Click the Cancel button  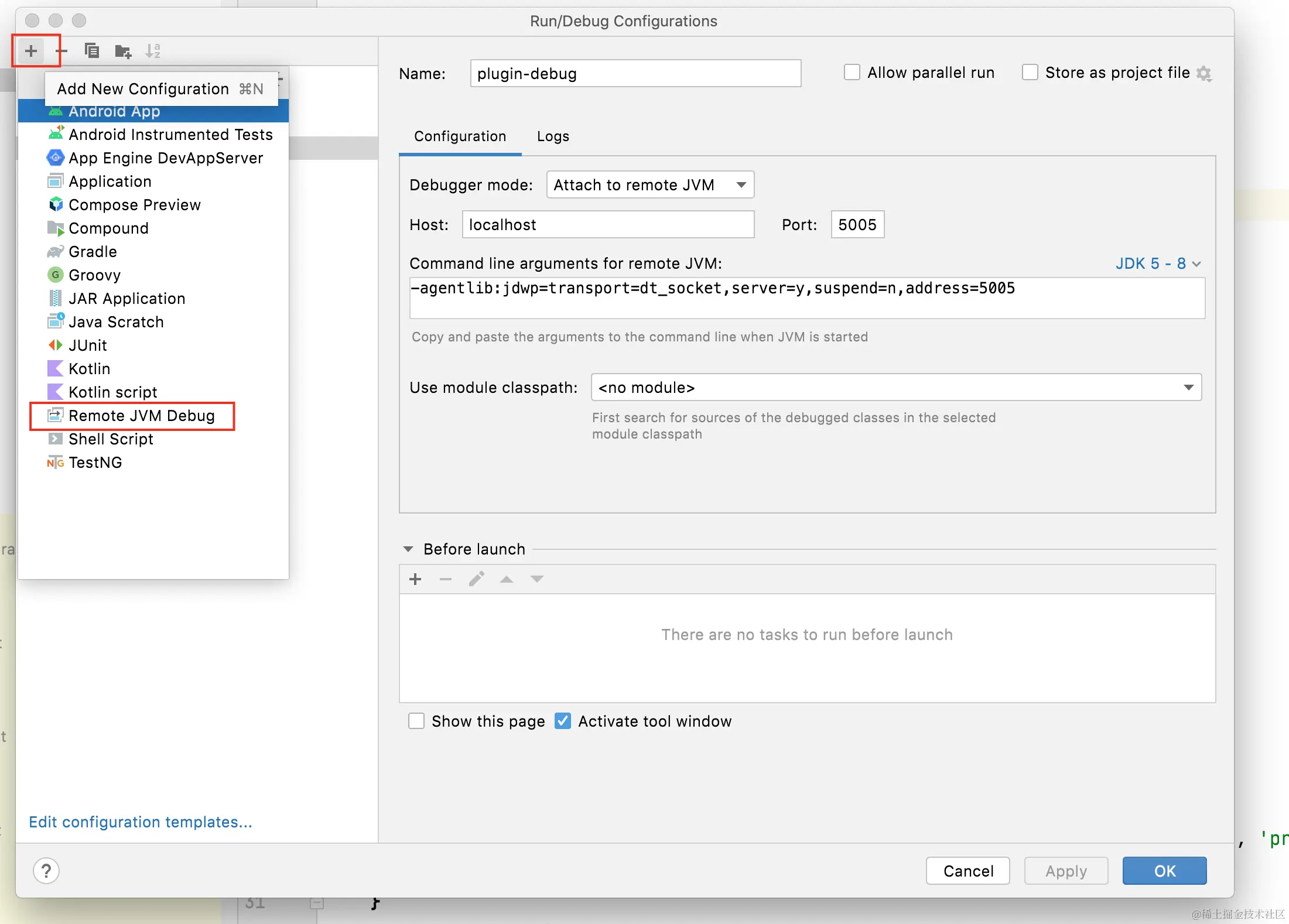[x=967, y=871]
